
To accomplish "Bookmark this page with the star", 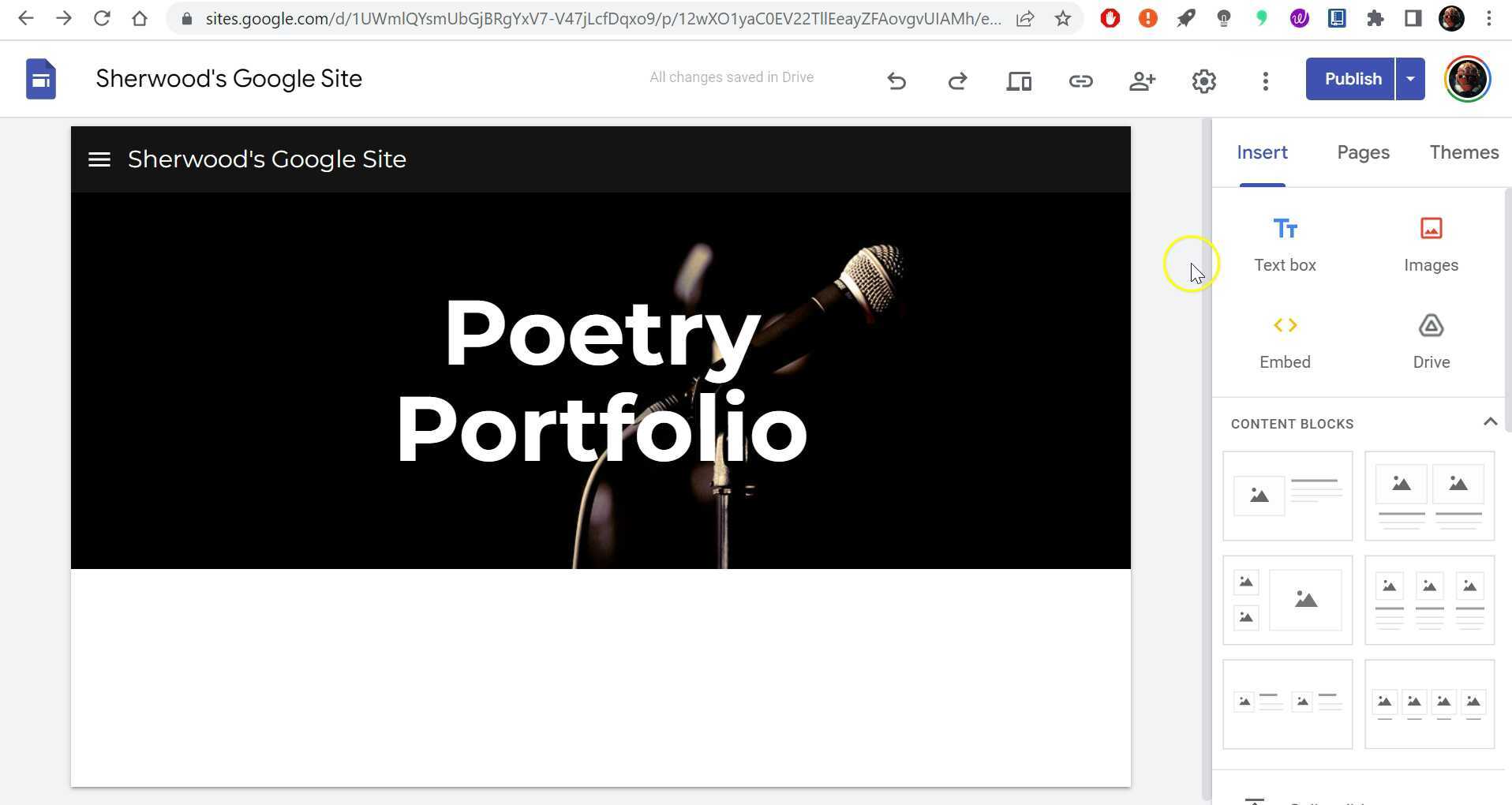I will (1063, 18).
